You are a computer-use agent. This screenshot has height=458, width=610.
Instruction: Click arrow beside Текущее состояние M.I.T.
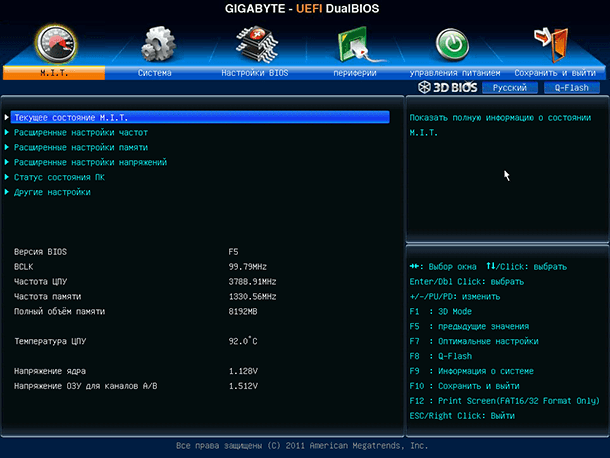(7, 117)
